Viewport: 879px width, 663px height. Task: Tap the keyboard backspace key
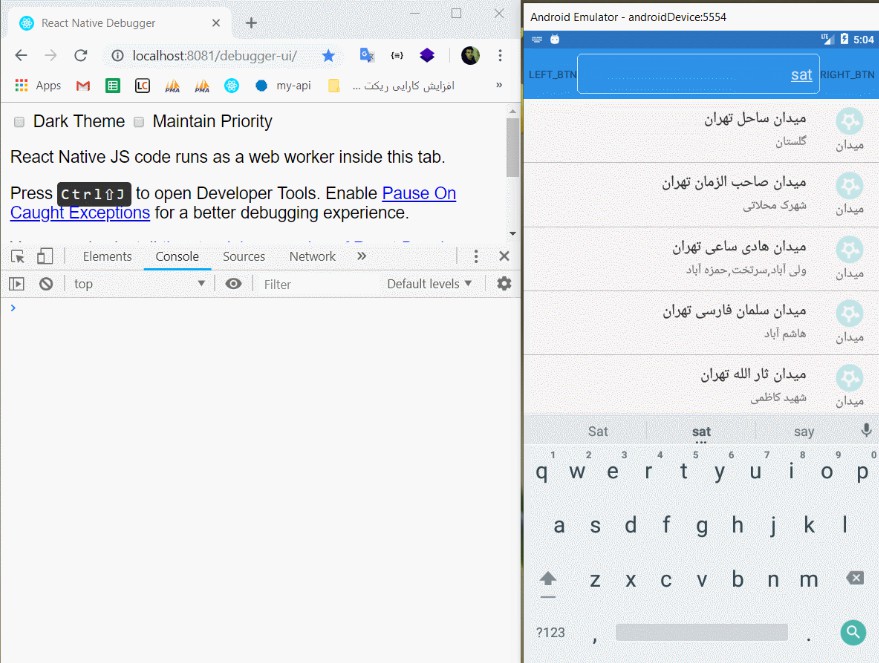click(855, 578)
